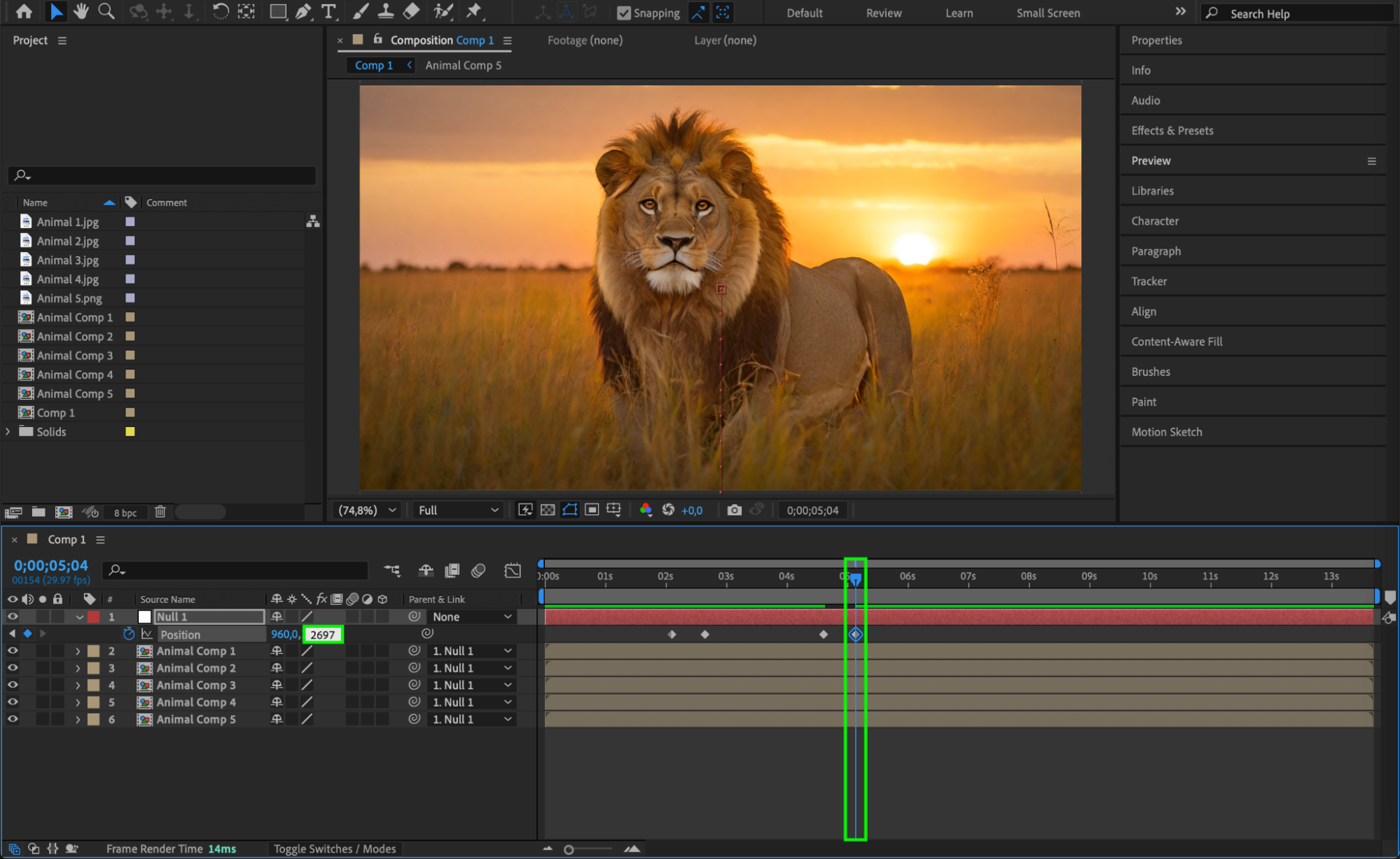Select the Hand tool
The image size is (1400, 859).
[81, 11]
